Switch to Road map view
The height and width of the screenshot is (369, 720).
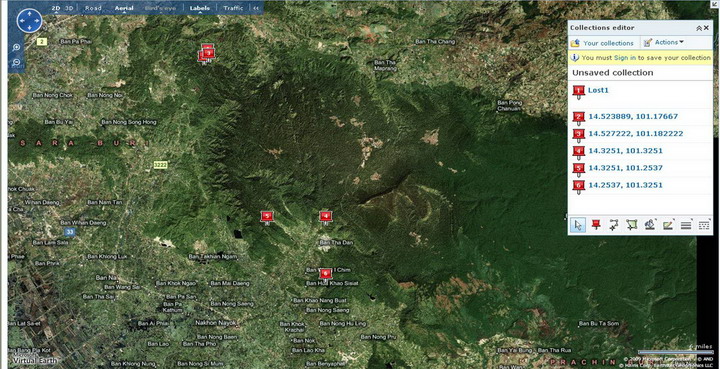tap(93, 8)
